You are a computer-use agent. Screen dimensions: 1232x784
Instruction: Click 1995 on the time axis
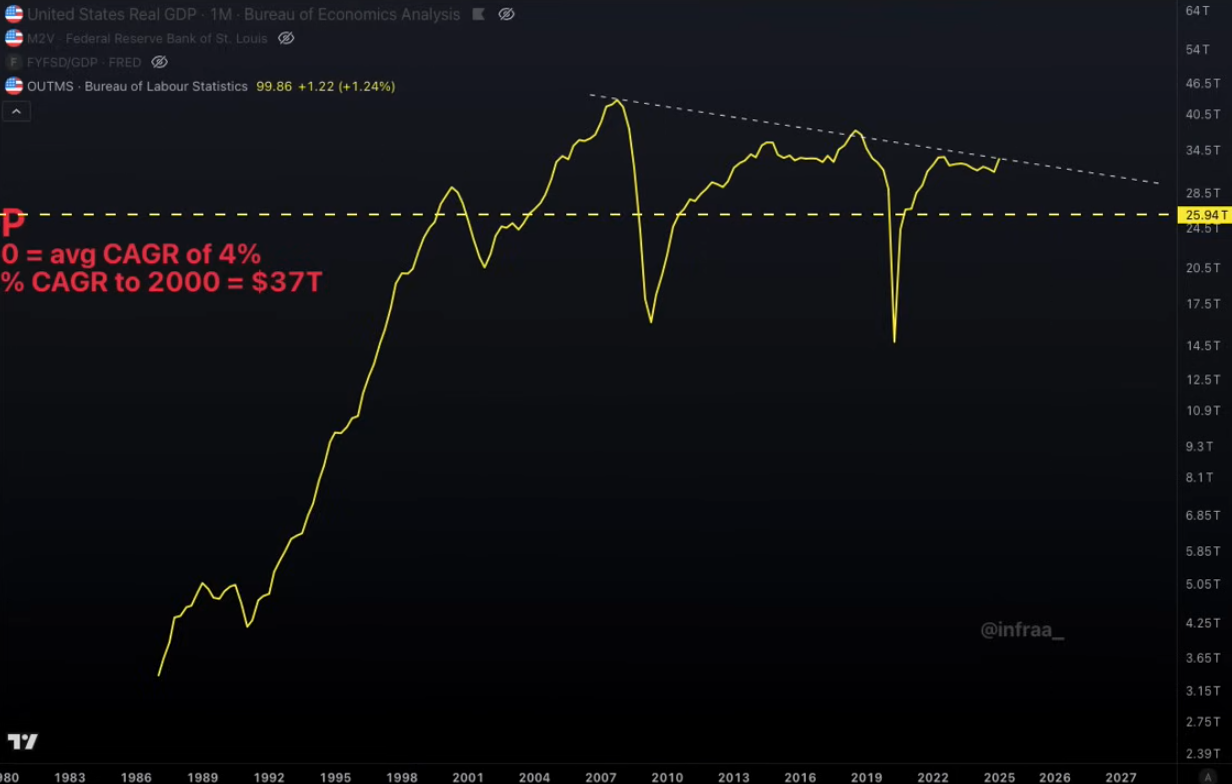[335, 777]
